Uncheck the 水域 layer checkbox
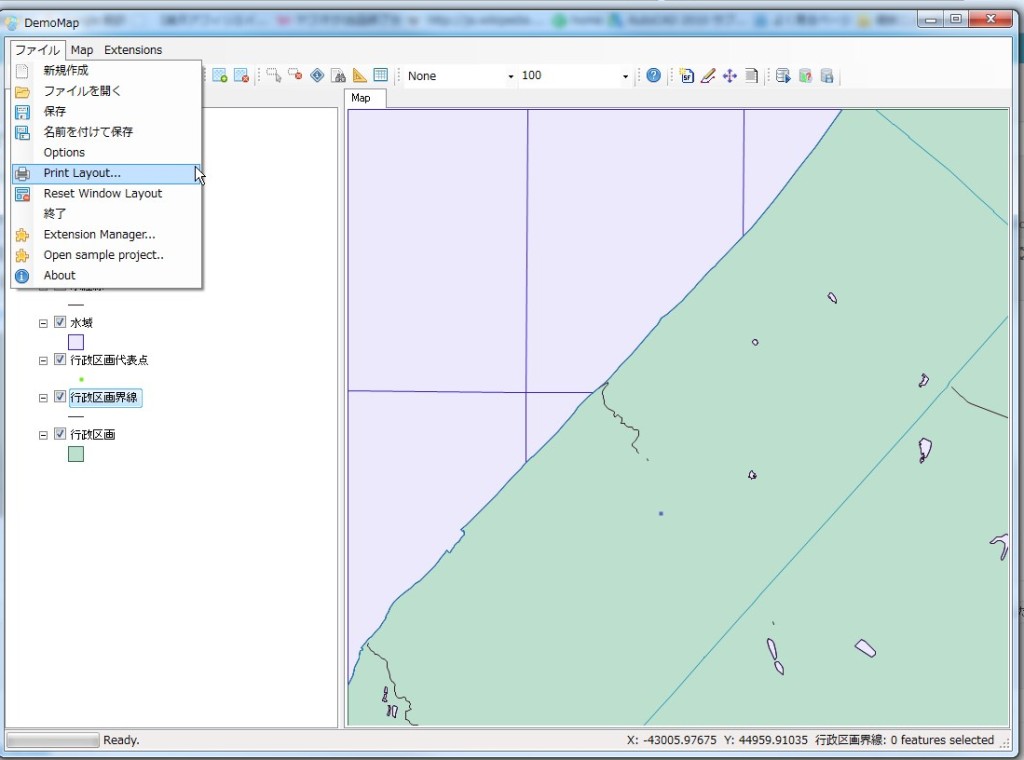 [60, 323]
